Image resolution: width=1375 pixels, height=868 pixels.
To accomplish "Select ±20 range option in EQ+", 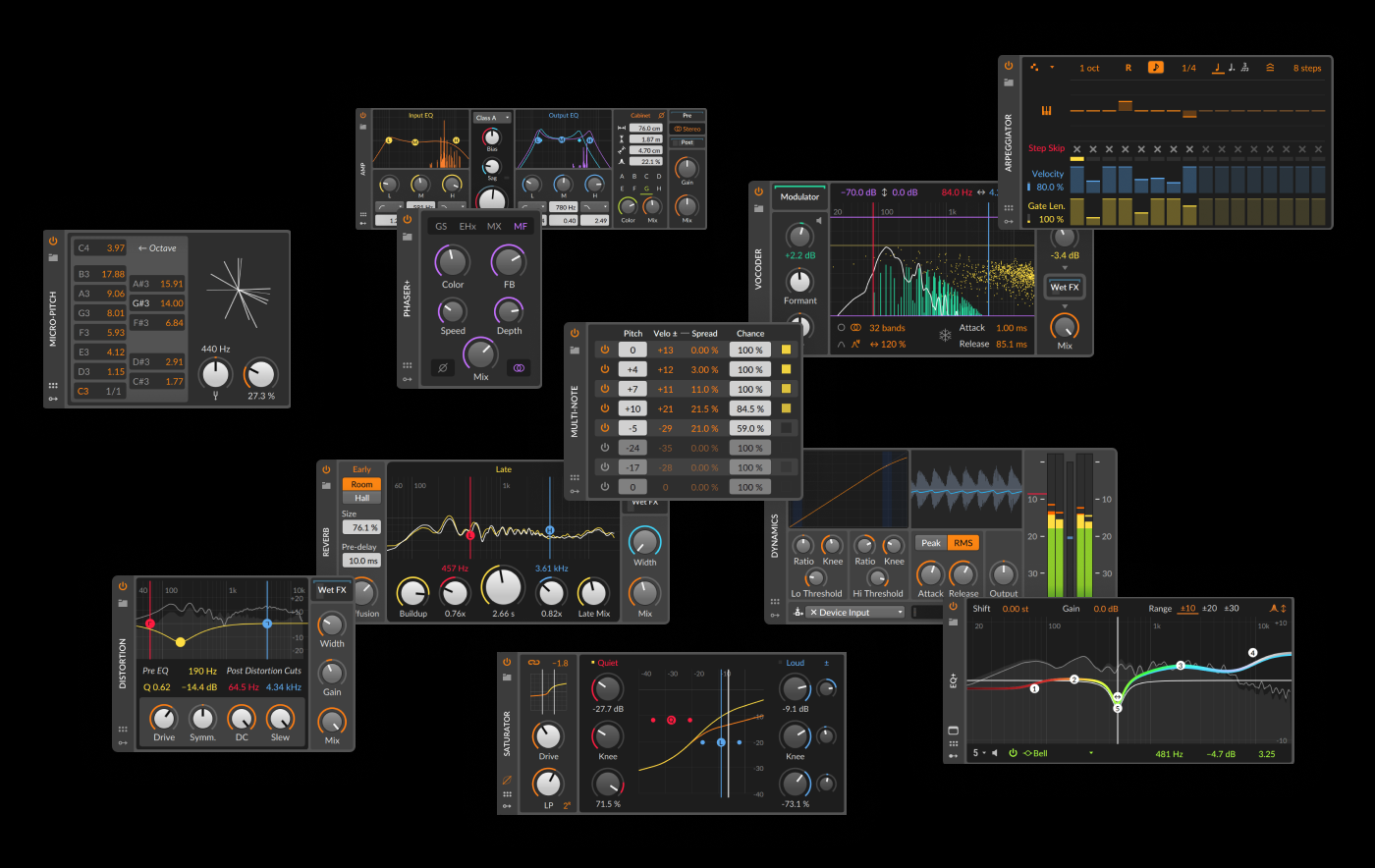I will [1210, 609].
